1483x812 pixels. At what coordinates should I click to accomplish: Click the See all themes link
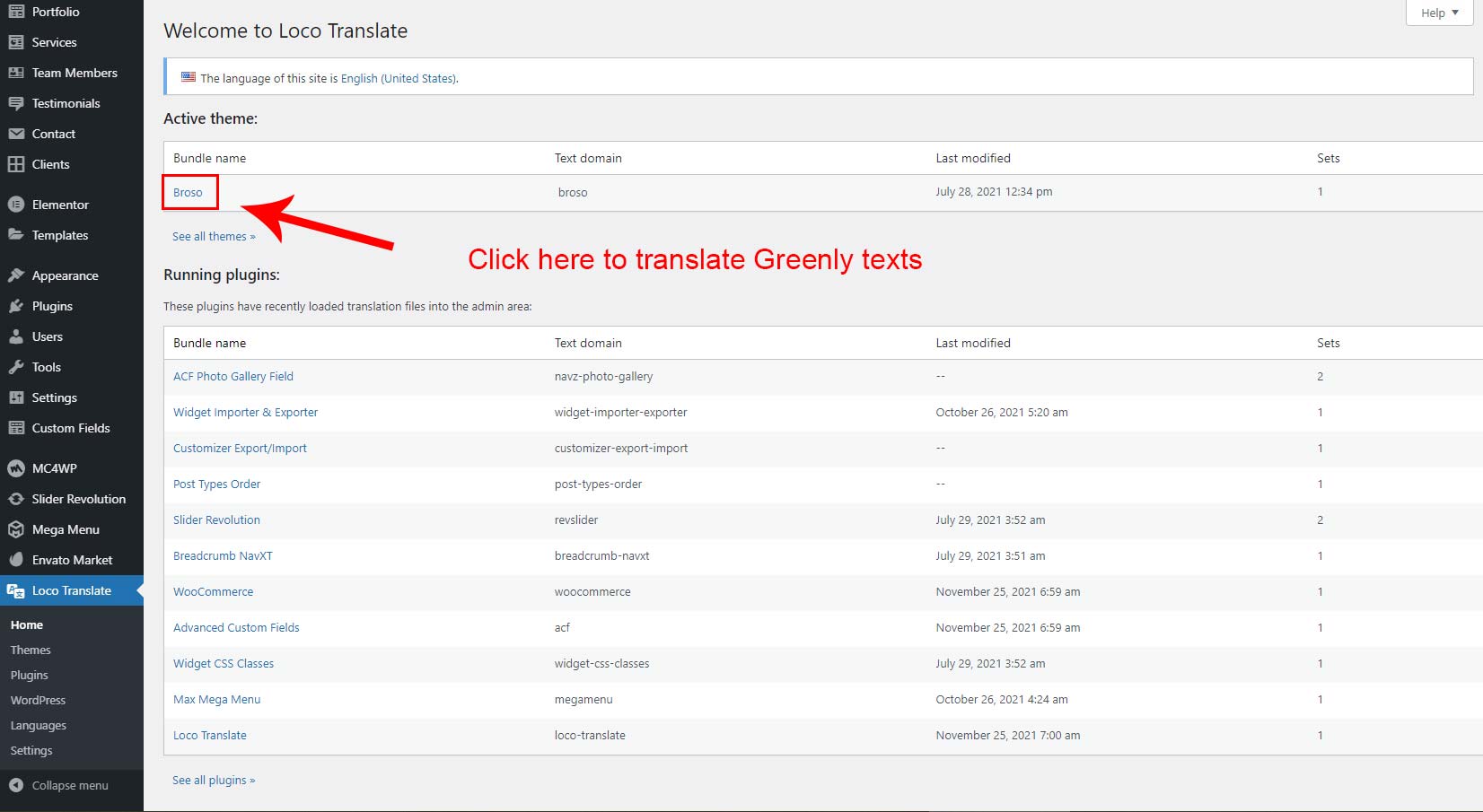coord(214,236)
